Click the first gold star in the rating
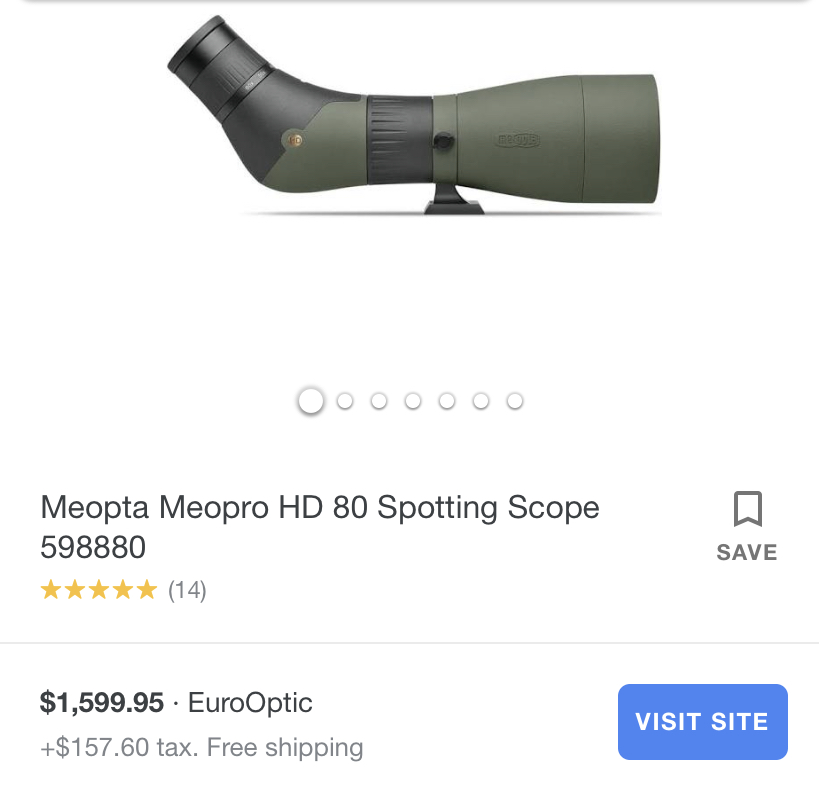 (x=50, y=590)
